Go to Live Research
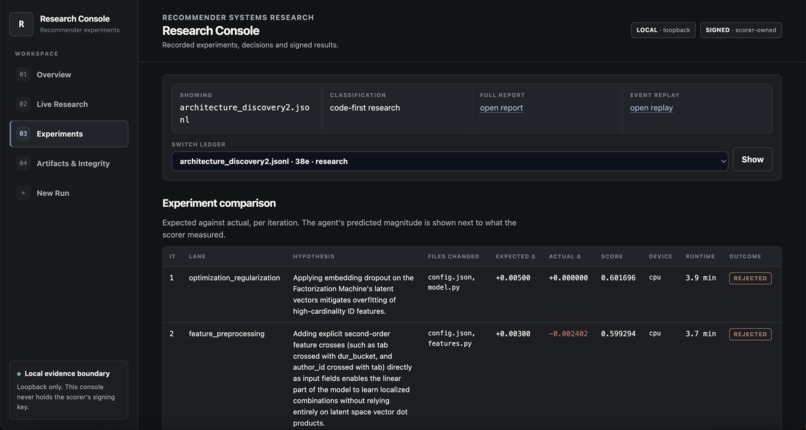Image resolution: width=806 pixels, height=430 pixels. (69, 104)
